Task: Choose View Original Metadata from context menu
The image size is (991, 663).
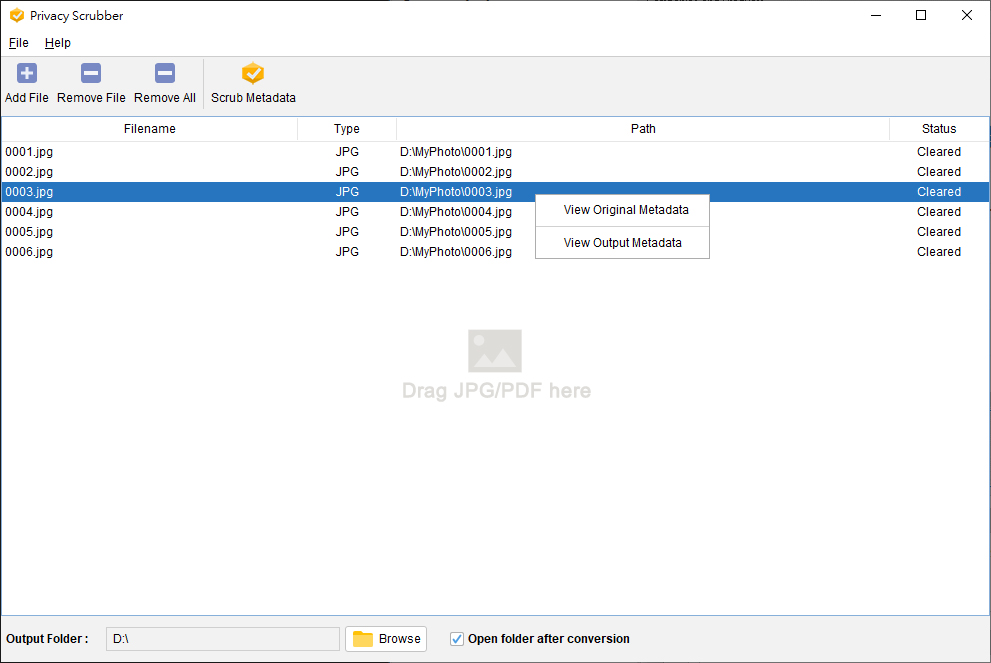Action: click(625, 210)
